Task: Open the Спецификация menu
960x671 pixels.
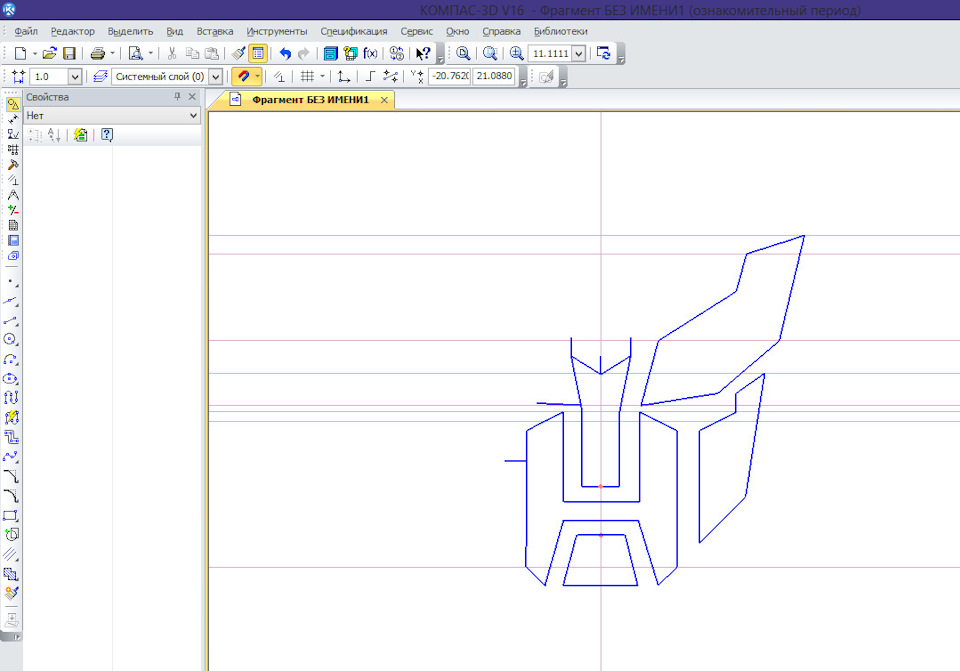Action: tap(353, 31)
